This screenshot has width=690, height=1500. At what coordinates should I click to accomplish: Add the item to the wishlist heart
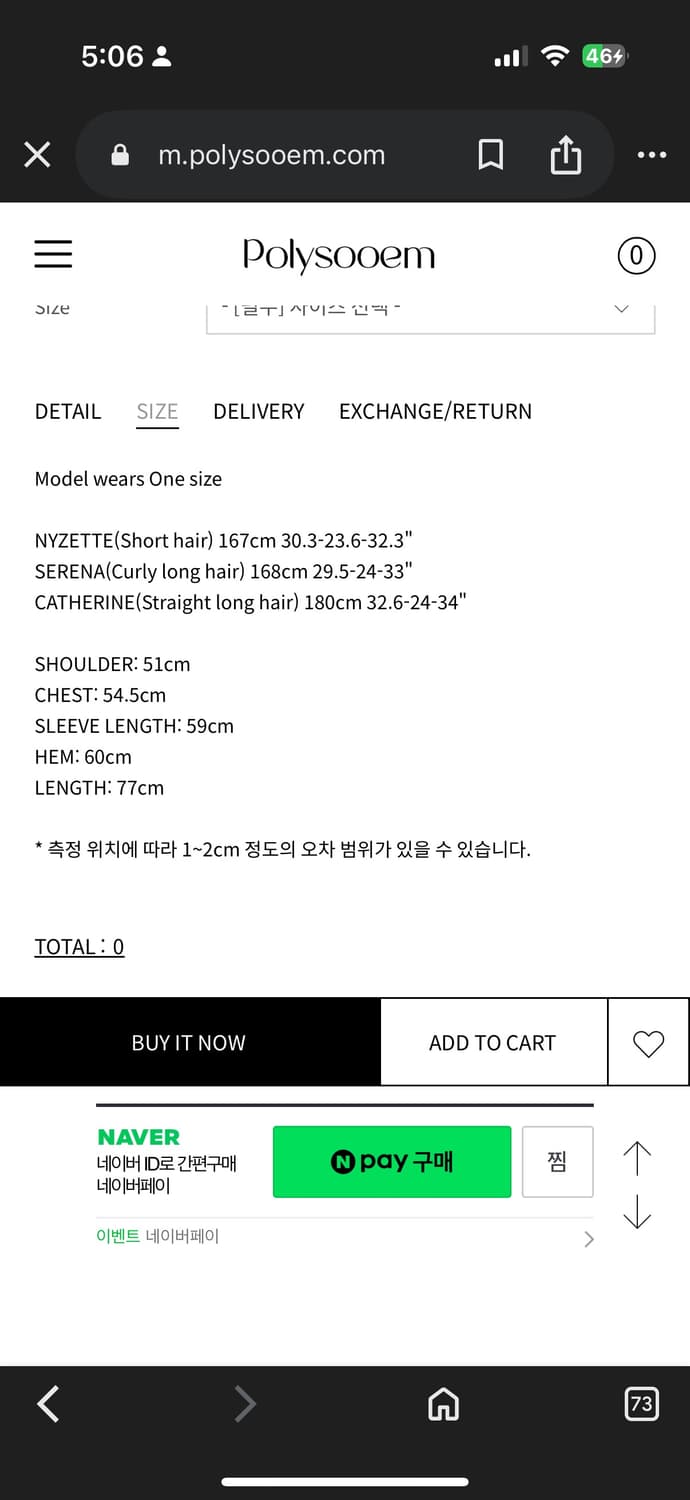649,1041
